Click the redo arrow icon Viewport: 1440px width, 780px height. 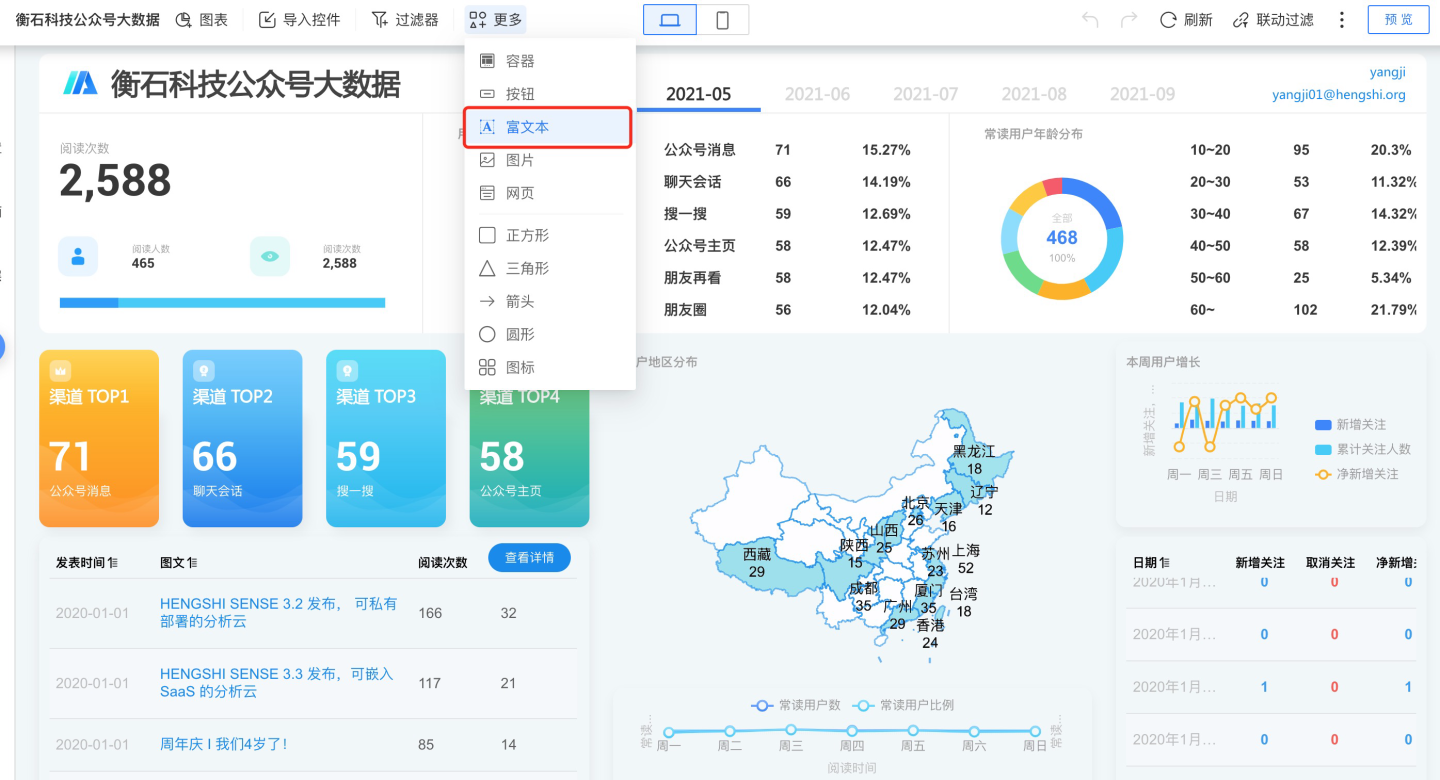(1129, 20)
